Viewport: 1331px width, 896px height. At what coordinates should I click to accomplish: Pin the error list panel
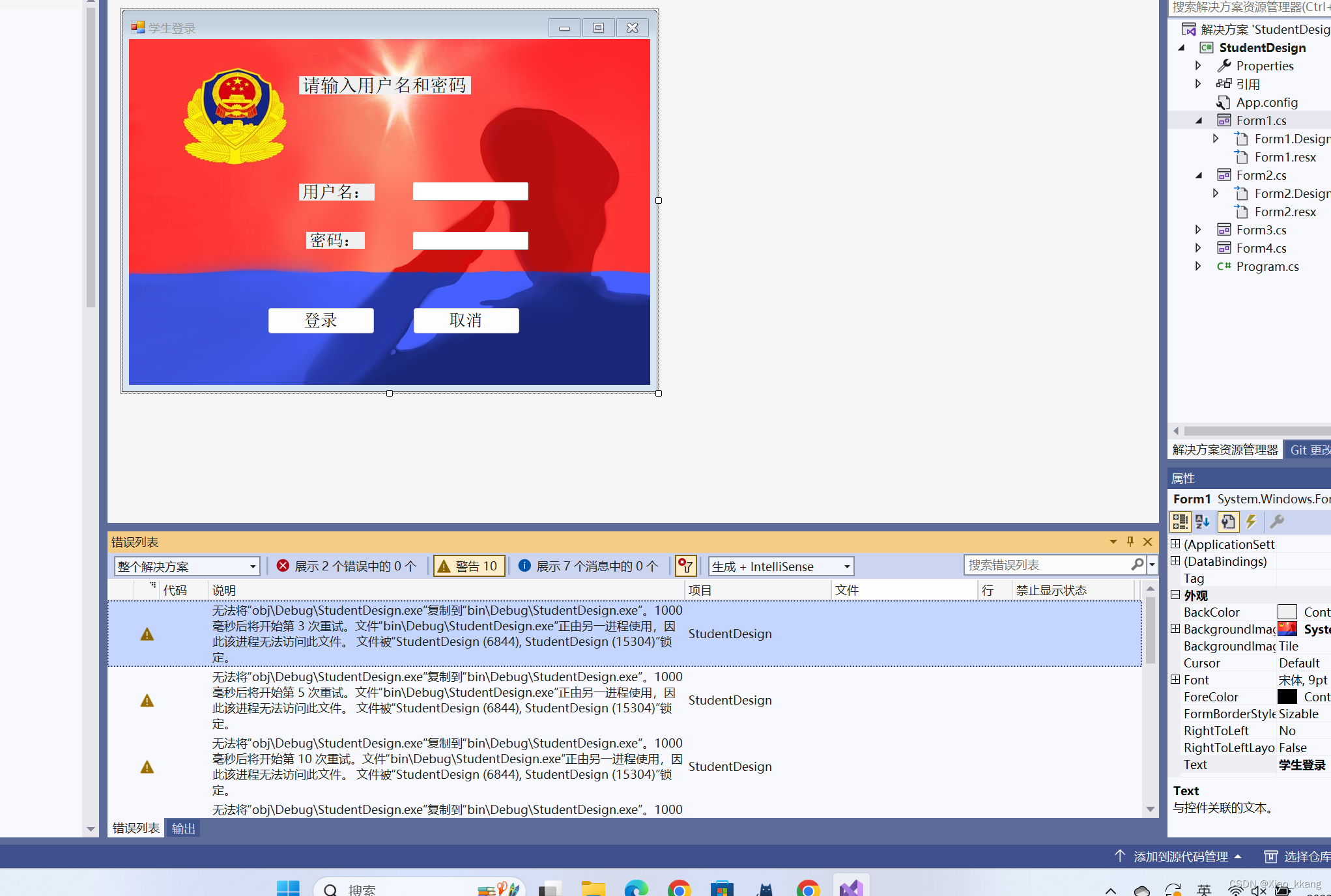point(1130,542)
